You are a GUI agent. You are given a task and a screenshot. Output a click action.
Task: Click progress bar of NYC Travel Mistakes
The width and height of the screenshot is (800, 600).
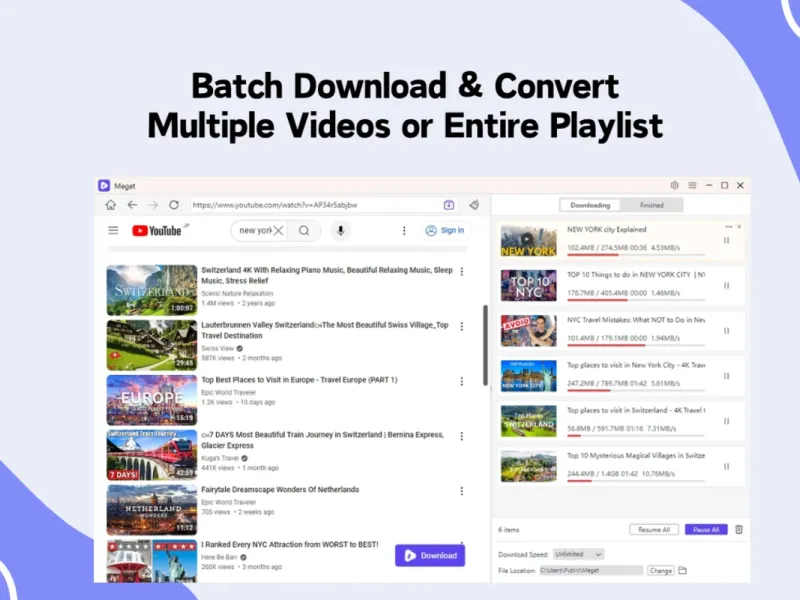pos(636,345)
